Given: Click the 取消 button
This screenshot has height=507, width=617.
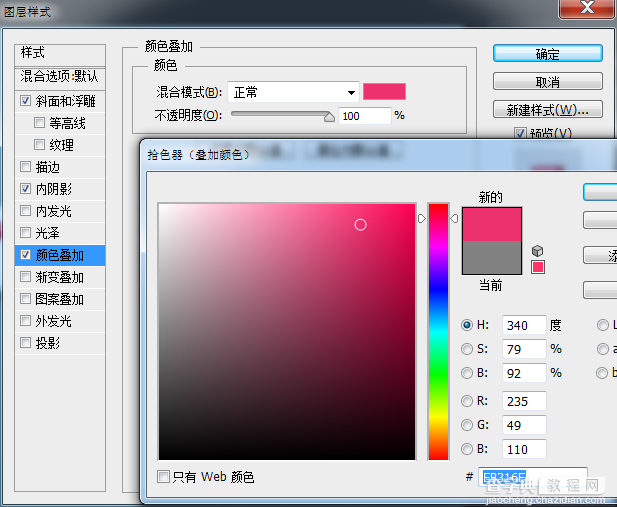Looking at the screenshot, I should (548, 81).
